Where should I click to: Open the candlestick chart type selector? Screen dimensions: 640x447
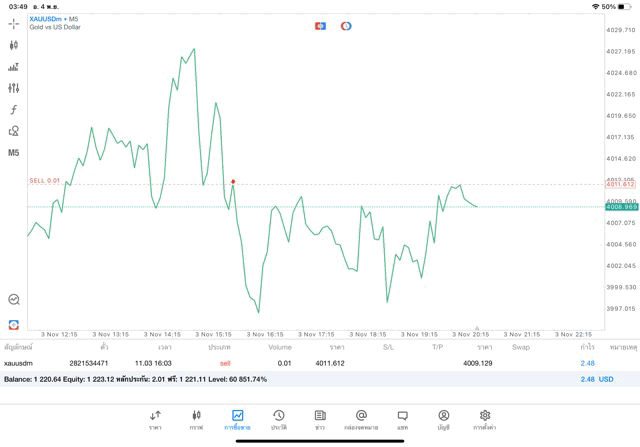tap(14, 45)
